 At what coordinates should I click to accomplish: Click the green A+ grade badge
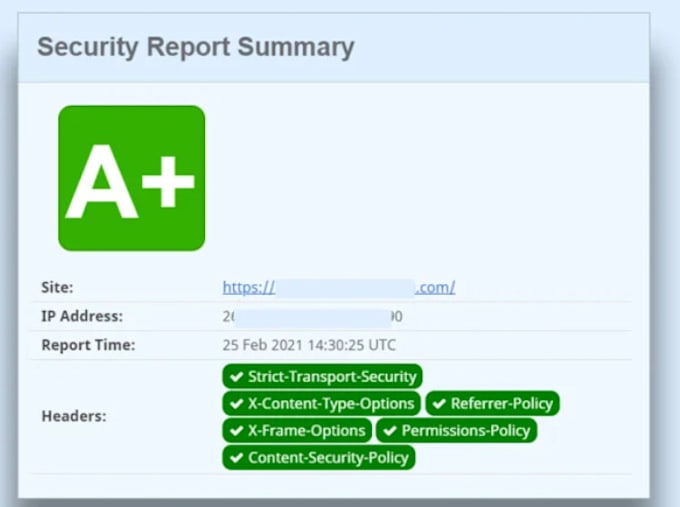[x=131, y=178]
